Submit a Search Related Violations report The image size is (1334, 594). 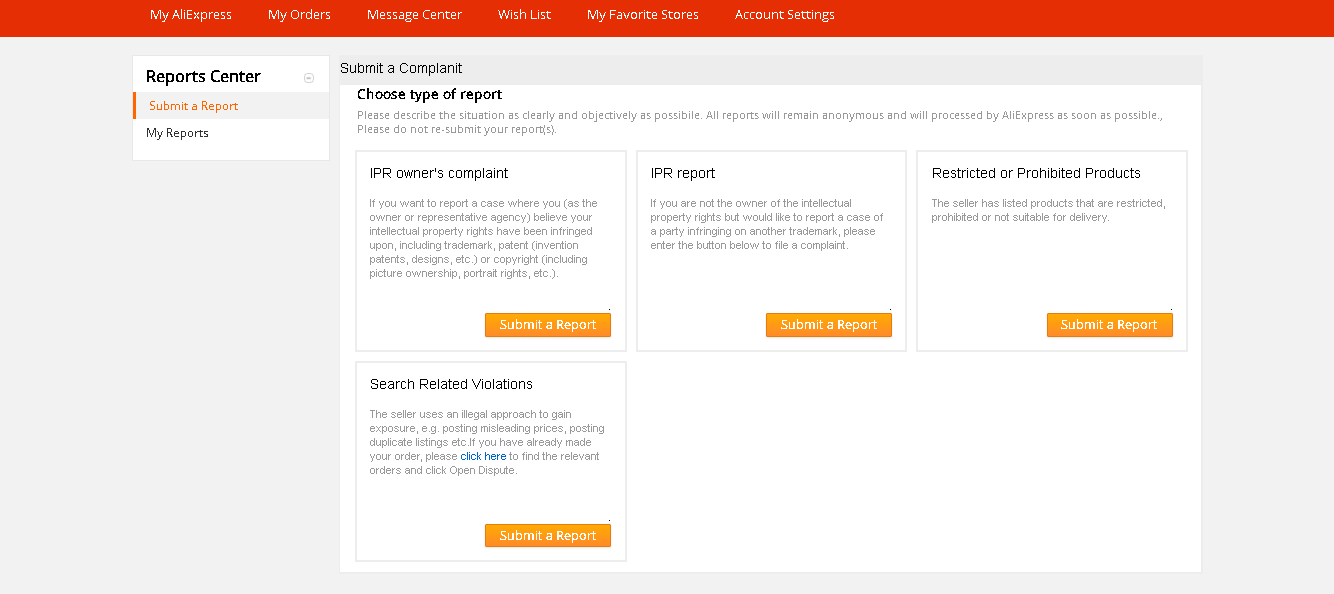(x=547, y=536)
